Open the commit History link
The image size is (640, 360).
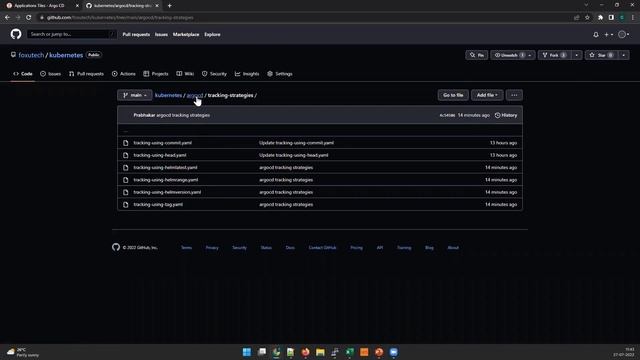point(506,115)
